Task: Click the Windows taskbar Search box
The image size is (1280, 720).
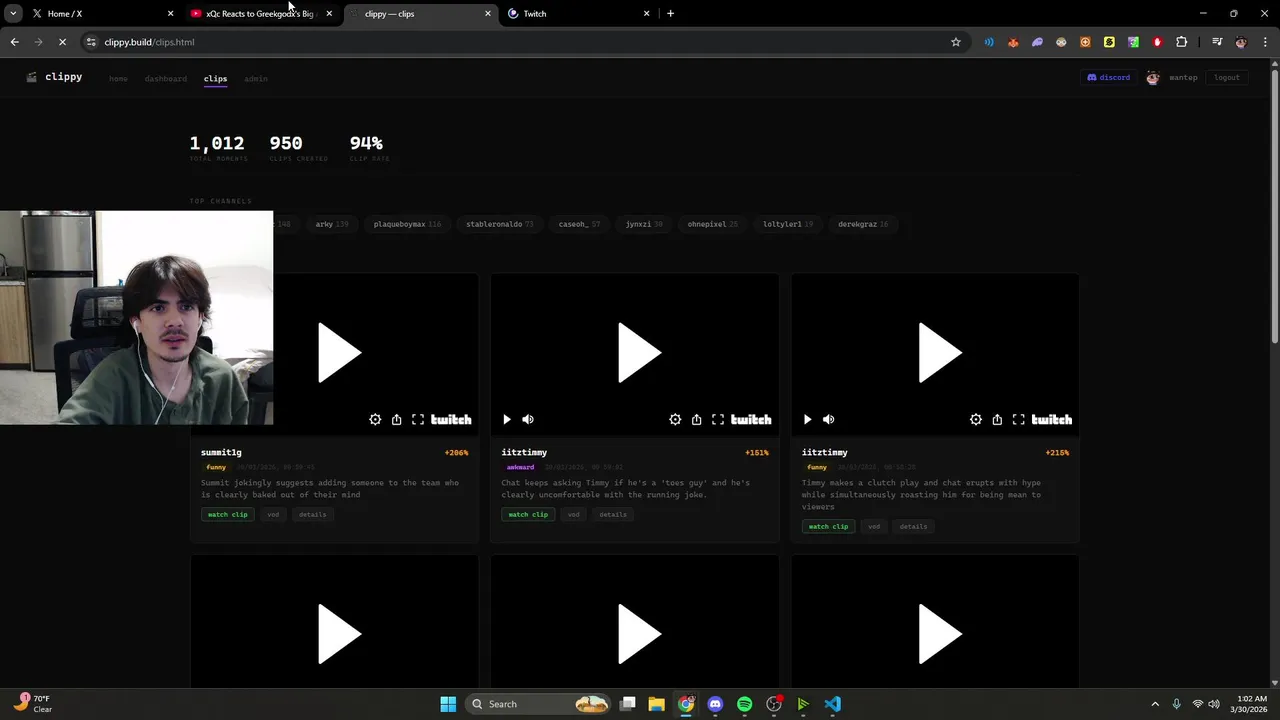Action: pos(540,704)
